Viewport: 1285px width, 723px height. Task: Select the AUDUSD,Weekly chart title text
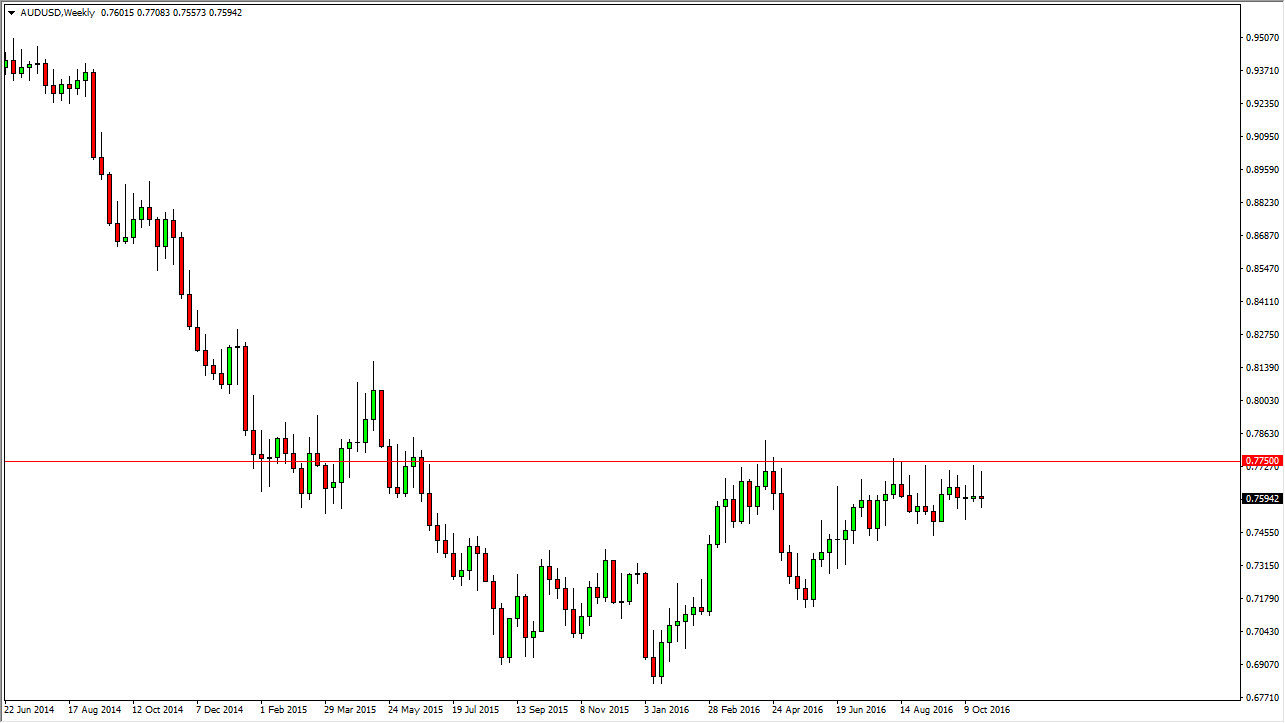coord(57,12)
